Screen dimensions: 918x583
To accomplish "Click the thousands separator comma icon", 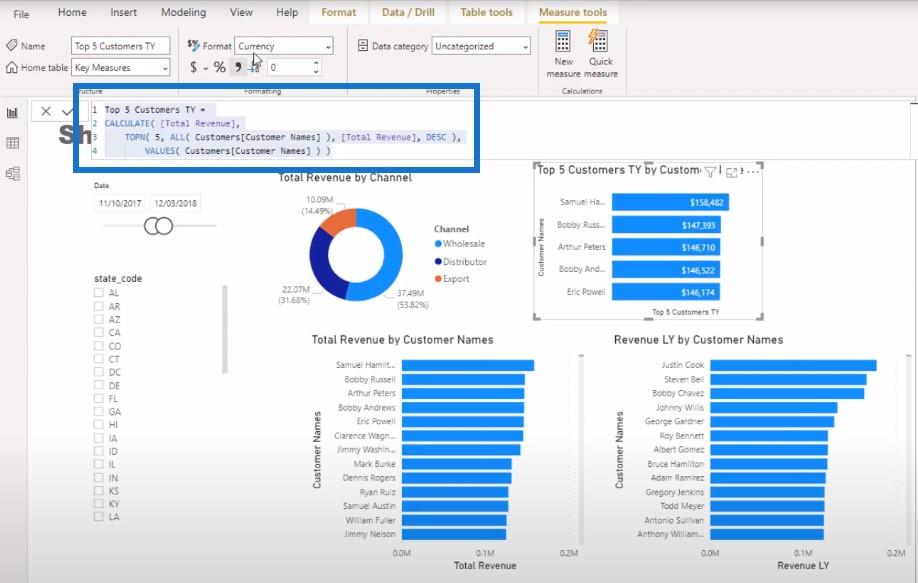I will [238, 67].
